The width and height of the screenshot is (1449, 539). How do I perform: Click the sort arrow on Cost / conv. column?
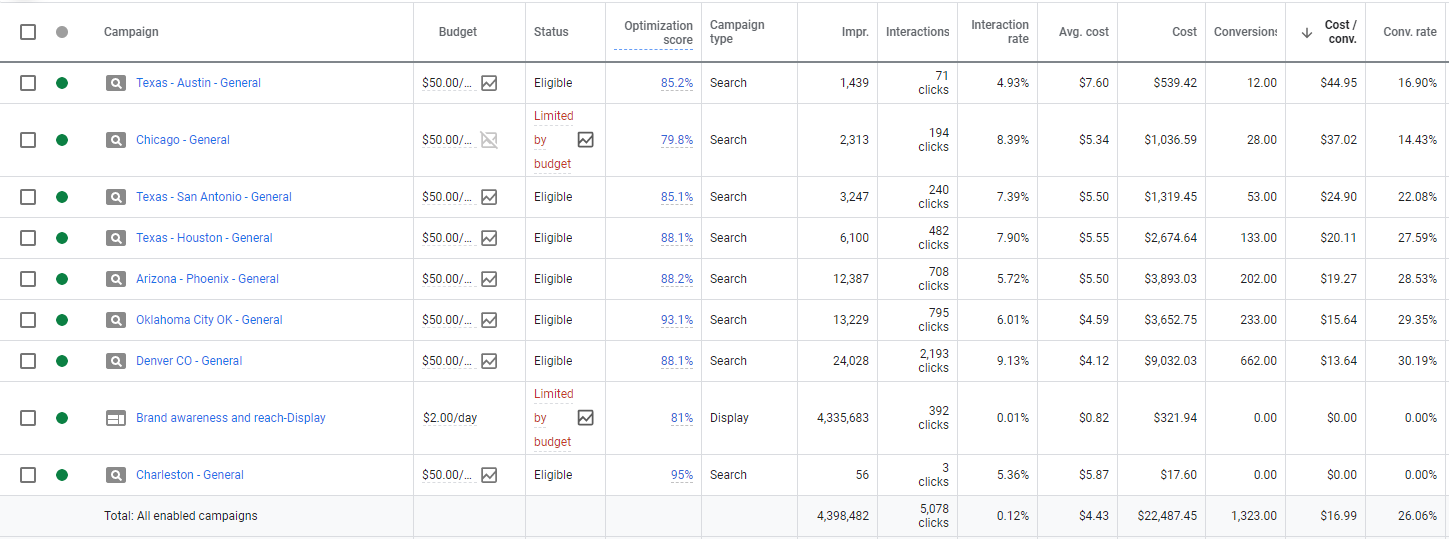[x=1306, y=32]
